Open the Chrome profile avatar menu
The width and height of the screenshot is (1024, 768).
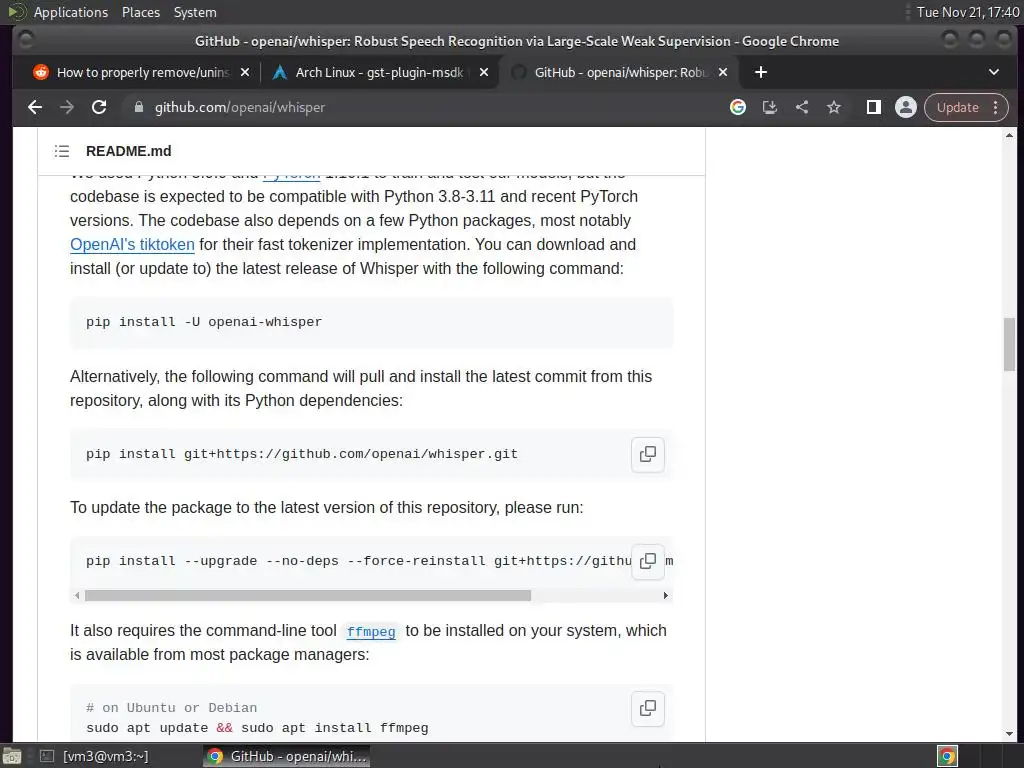(x=906, y=107)
